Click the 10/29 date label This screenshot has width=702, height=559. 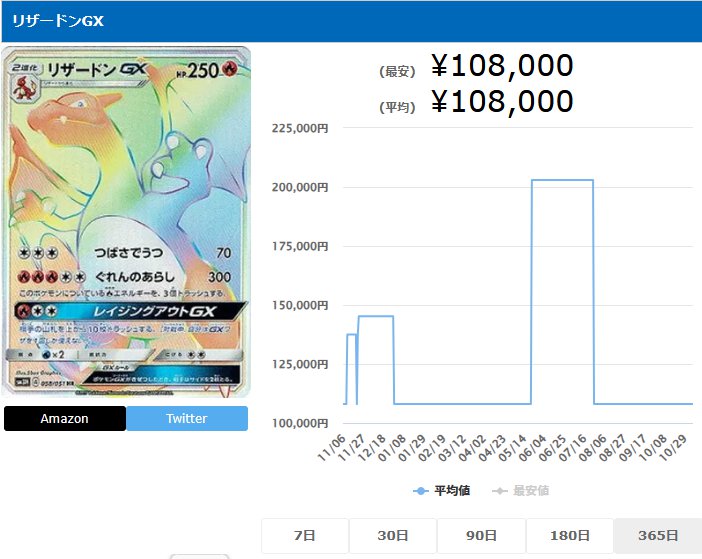[x=673, y=448]
